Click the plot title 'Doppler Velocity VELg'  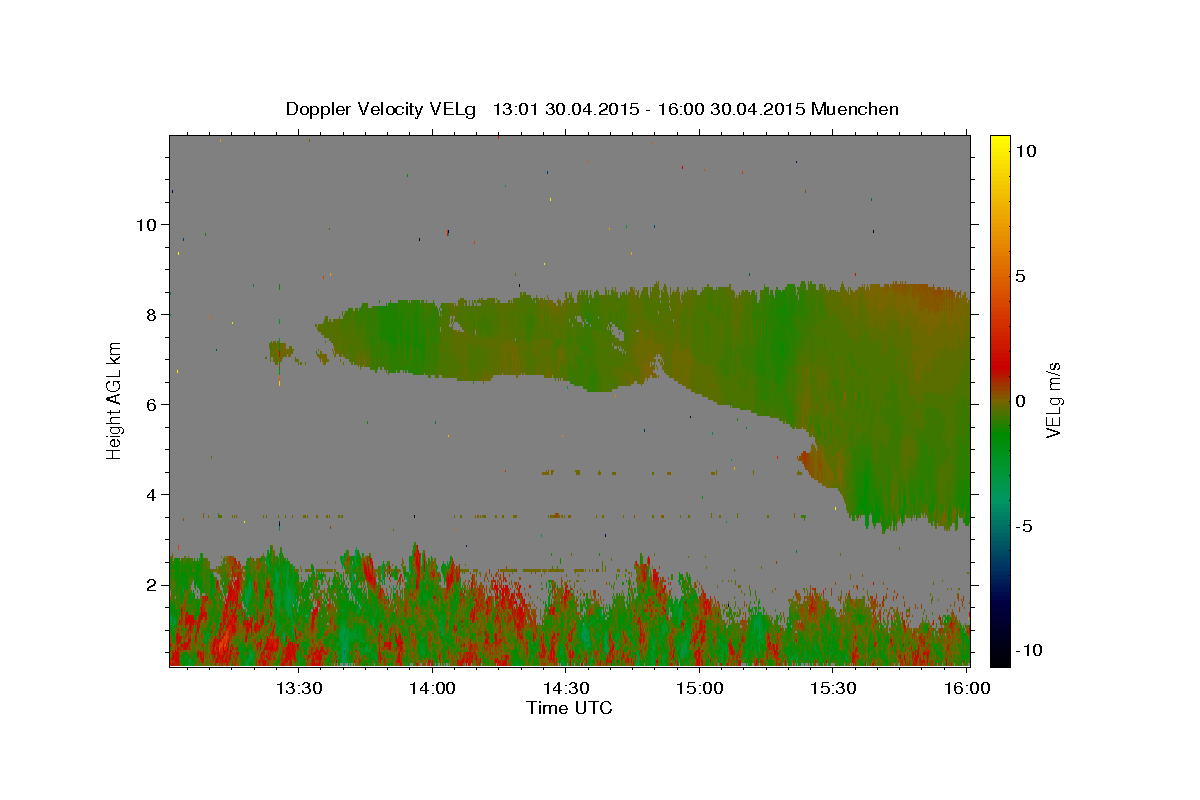(x=383, y=109)
